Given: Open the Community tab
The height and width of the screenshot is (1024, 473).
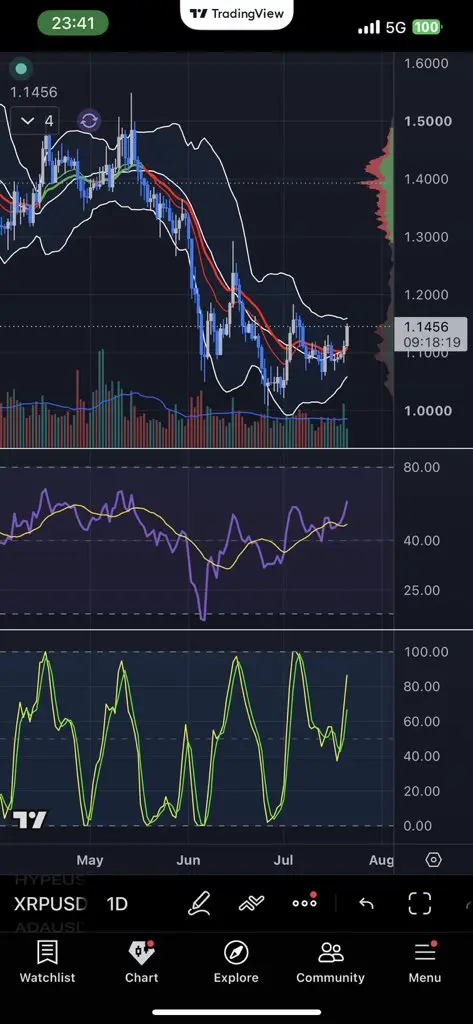Looking at the screenshot, I should [x=331, y=962].
